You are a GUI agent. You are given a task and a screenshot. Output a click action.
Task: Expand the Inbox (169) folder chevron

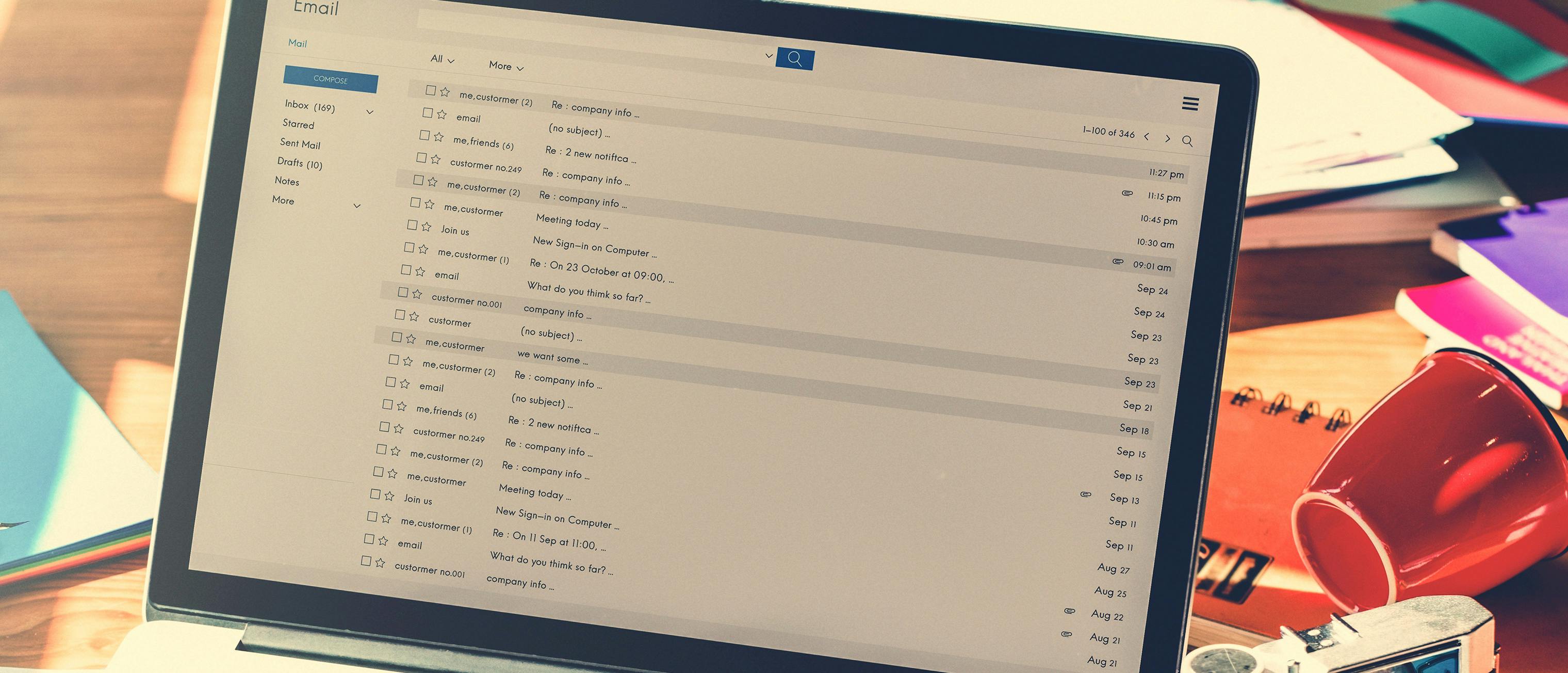[369, 112]
